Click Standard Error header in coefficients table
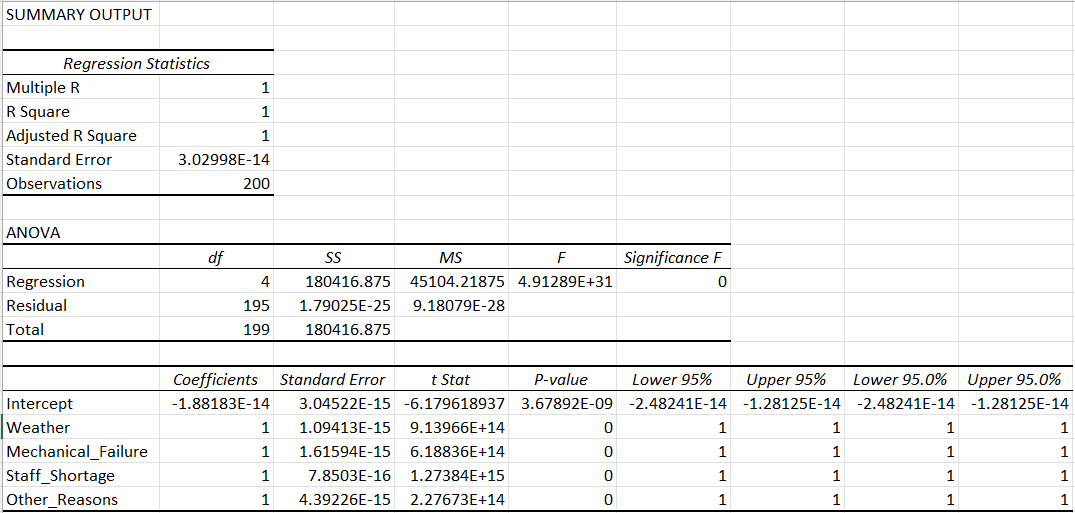 coord(334,379)
